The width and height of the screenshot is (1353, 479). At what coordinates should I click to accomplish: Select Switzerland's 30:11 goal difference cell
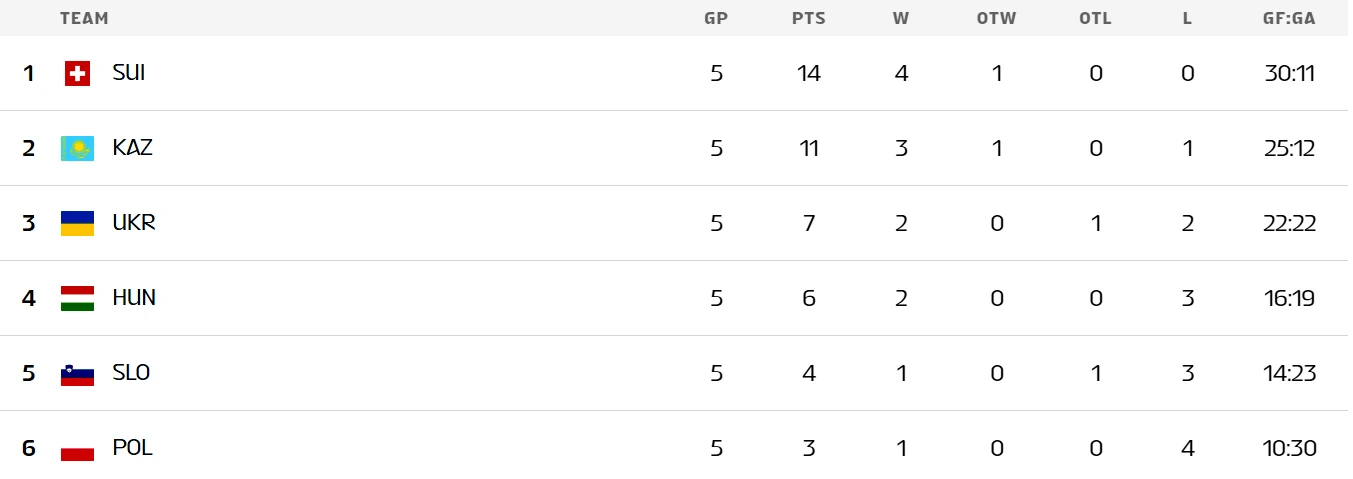(x=1289, y=73)
